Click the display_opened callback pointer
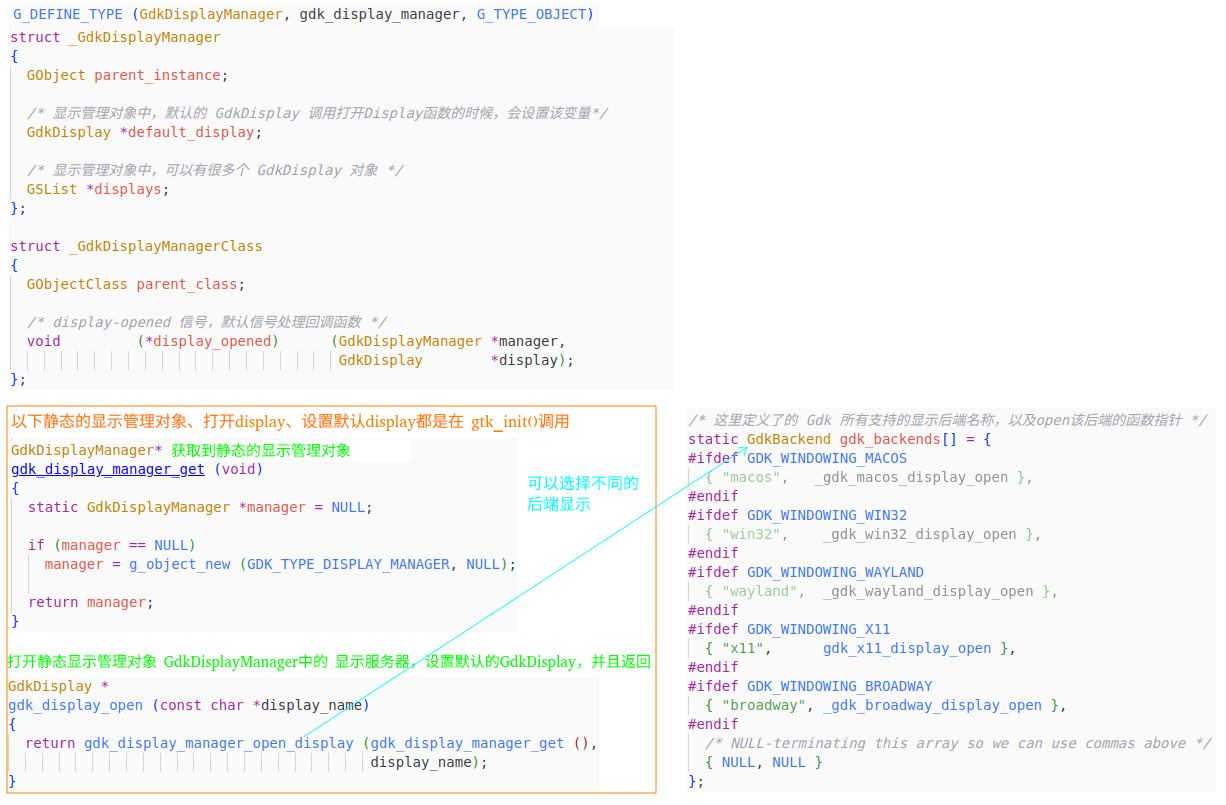The image size is (1226, 805). click(209, 341)
